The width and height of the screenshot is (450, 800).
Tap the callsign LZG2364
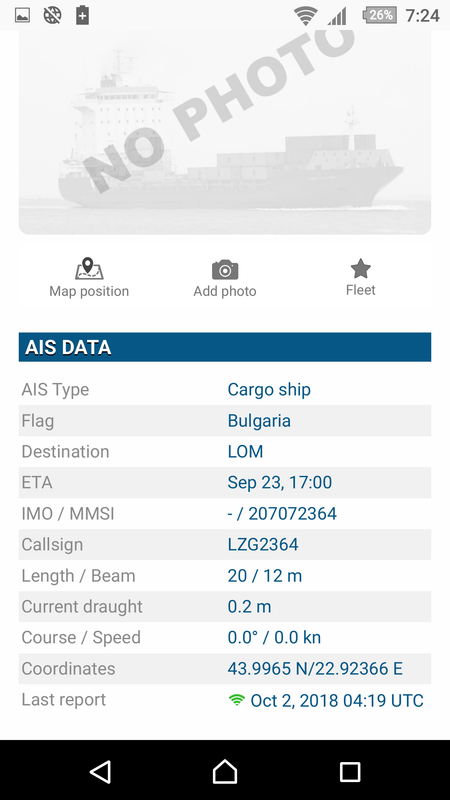coord(263,544)
